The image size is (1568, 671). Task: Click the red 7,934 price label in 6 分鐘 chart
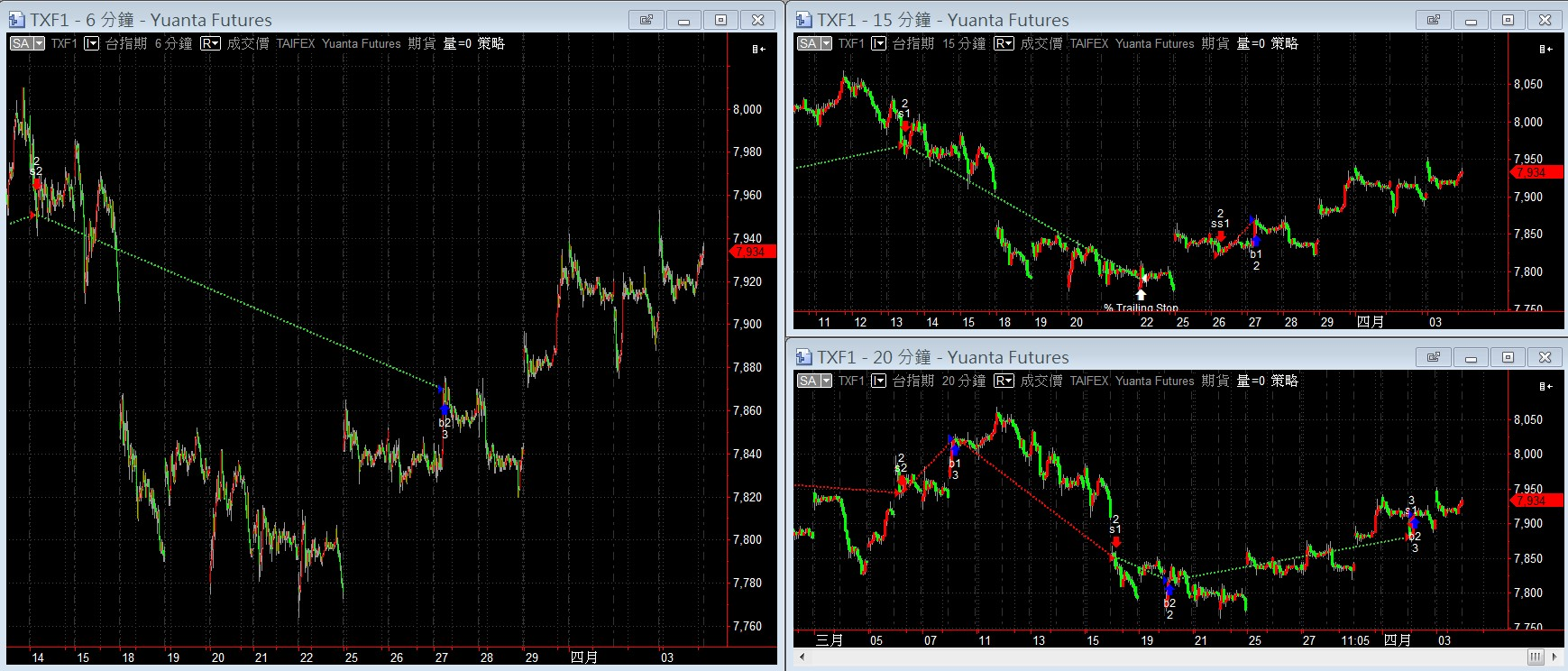(750, 252)
